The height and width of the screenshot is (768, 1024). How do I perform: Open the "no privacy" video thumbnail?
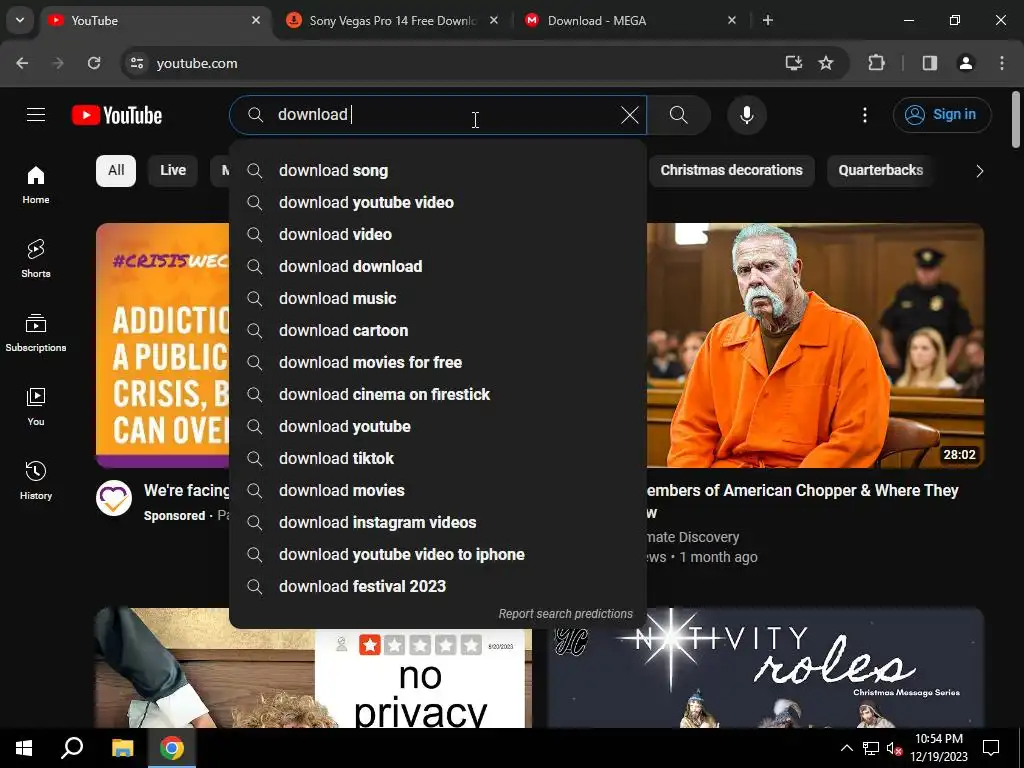(x=313, y=679)
